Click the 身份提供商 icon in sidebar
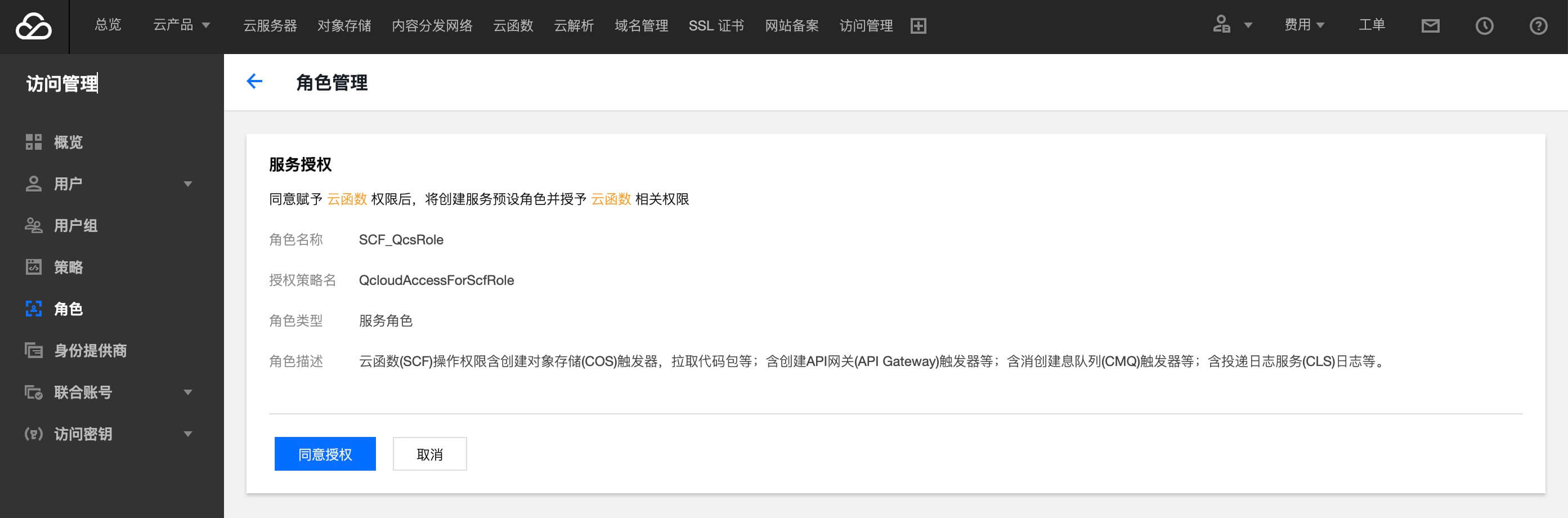Viewport: 1568px width, 518px height. click(33, 350)
